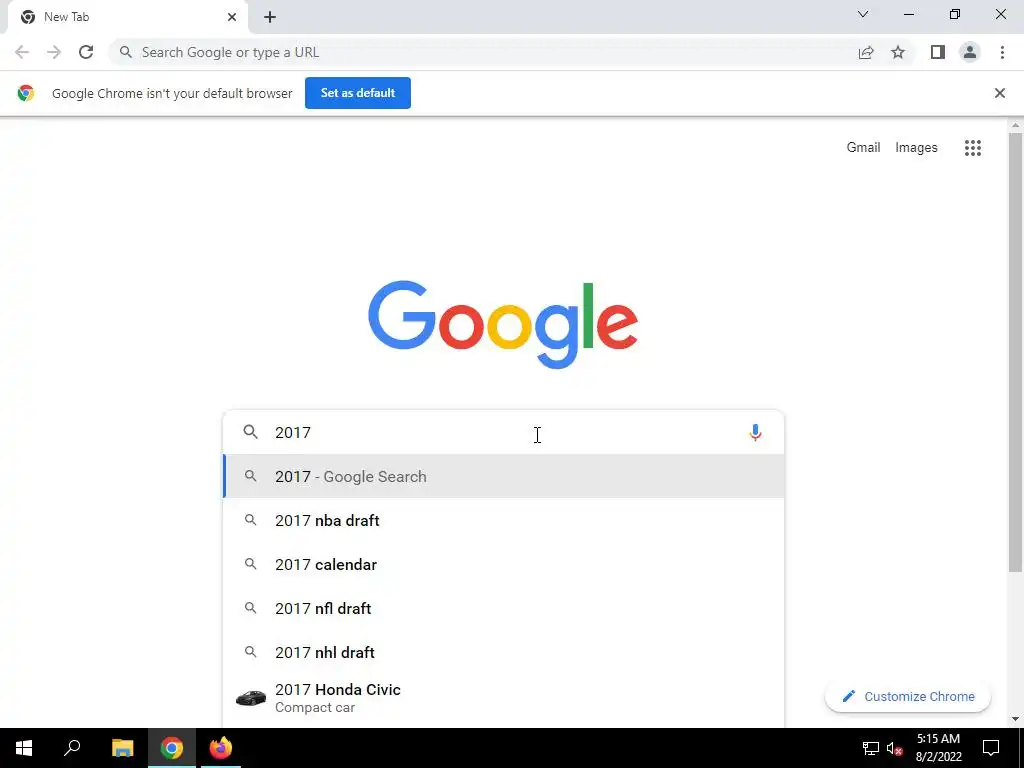Screen dimensions: 1024x768
Task: Open the Gmail link
Action: click(863, 148)
